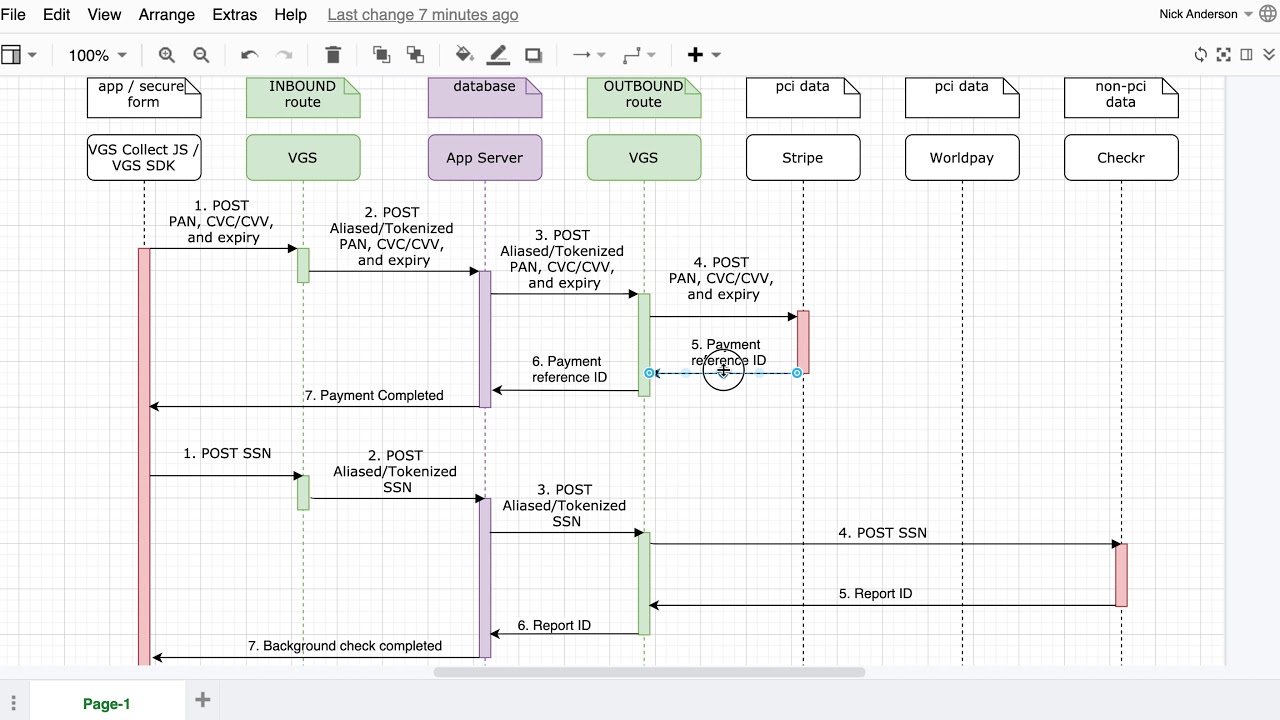Open the Edit menu
1280x720 pixels.
point(57,15)
